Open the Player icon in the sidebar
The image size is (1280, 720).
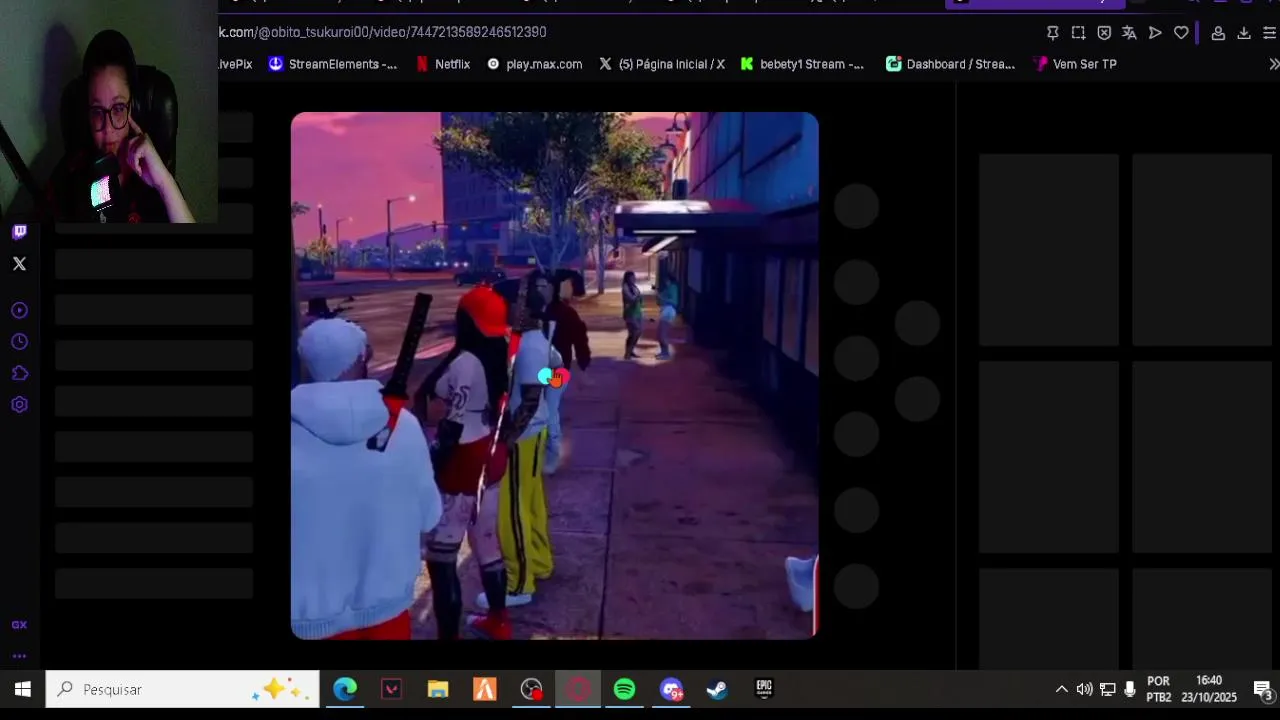19,310
